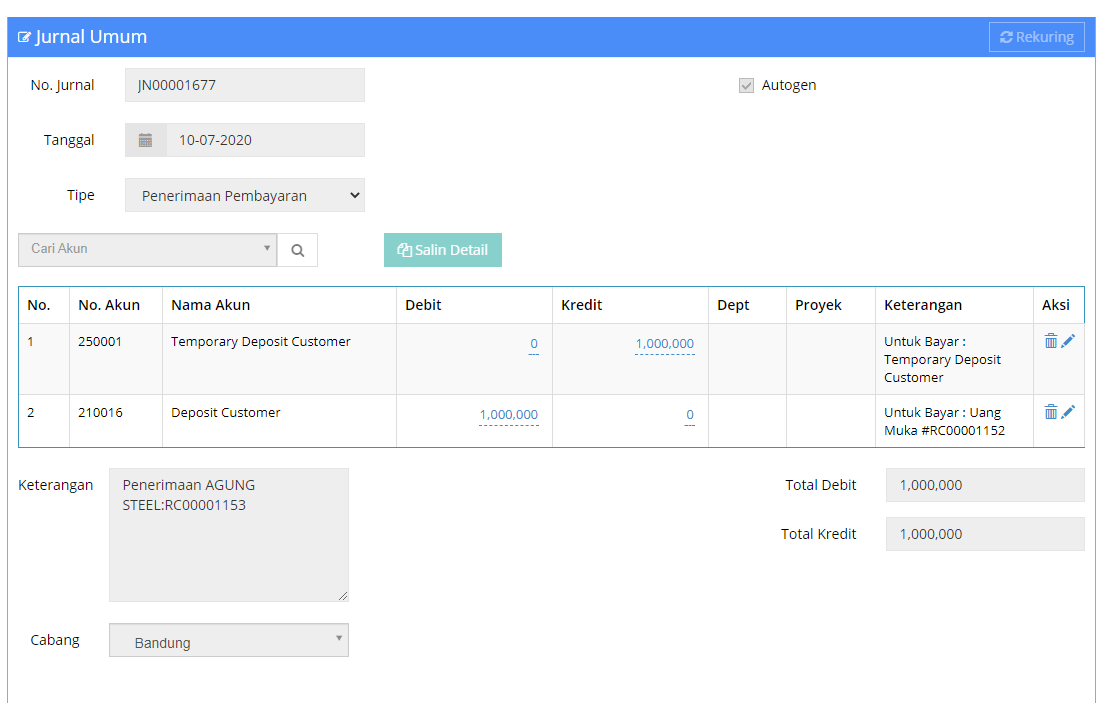Open the Tipe dropdown Penerimaan Pembayaran
Viewport: 1107px width, 703px height.
[245, 196]
